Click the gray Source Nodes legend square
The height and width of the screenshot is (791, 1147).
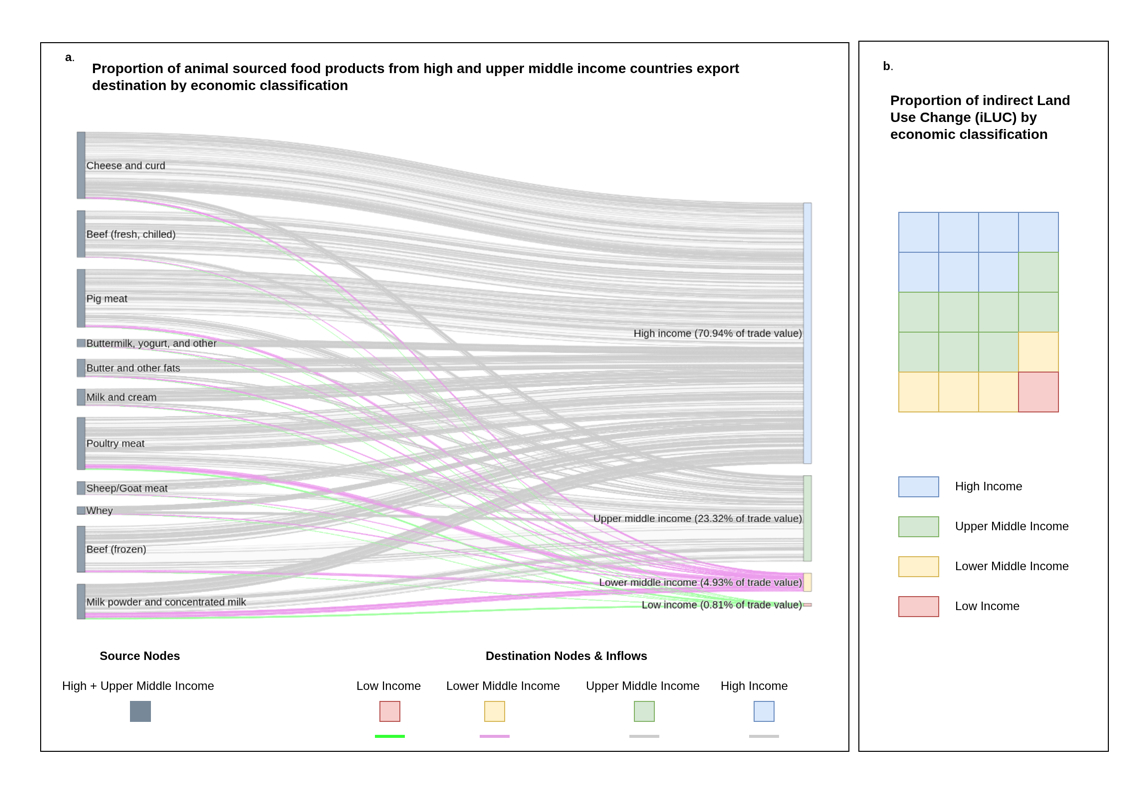[x=140, y=711]
